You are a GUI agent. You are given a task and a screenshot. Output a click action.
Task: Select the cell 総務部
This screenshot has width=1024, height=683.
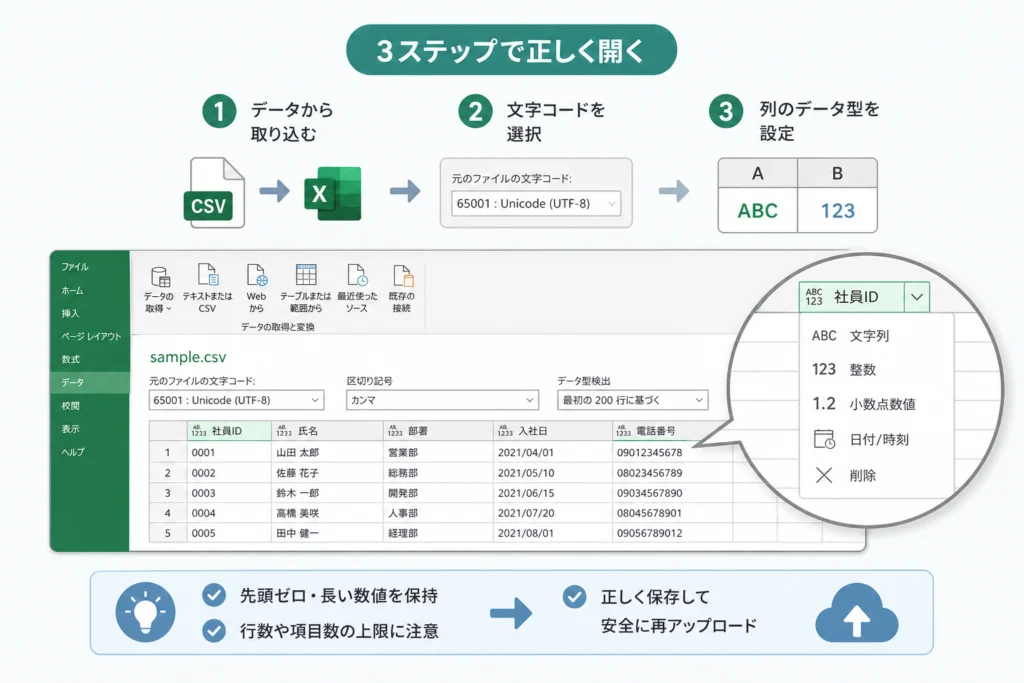coord(438,473)
